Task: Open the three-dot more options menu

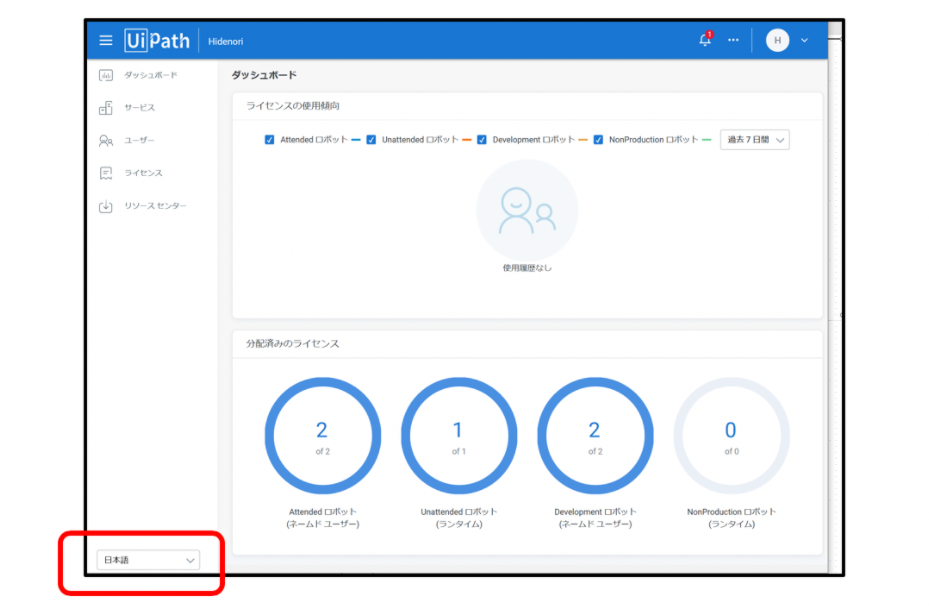Action: [x=733, y=40]
